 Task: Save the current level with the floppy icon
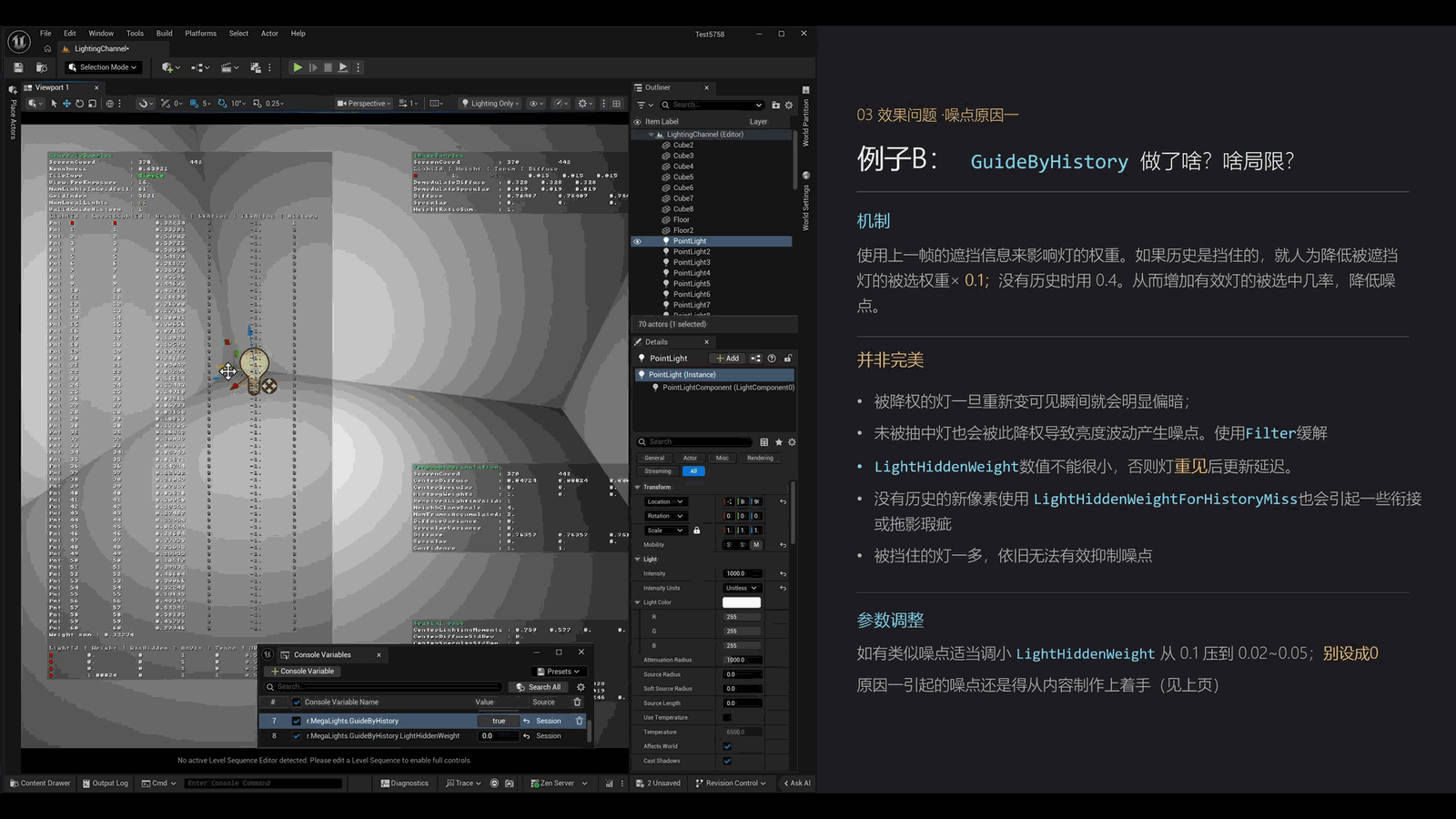pos(18,67)
